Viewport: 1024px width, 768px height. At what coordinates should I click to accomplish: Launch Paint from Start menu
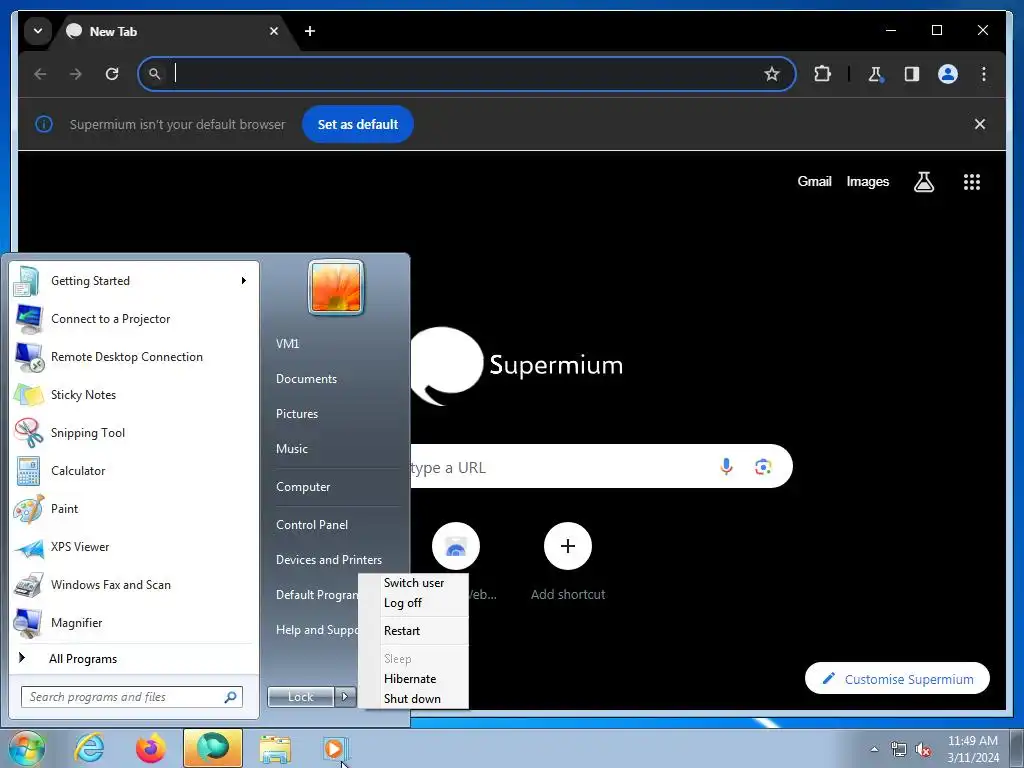coord(134,509)
